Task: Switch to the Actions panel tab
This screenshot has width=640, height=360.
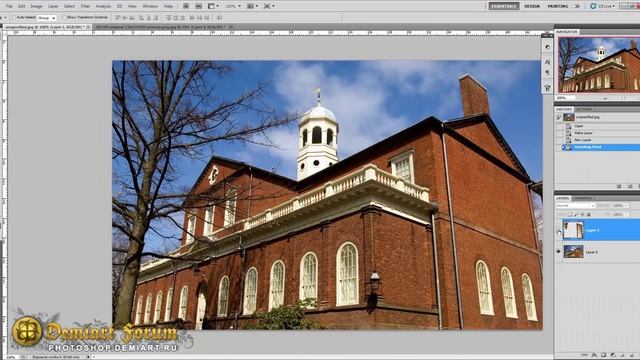Action: coord(584,109)
